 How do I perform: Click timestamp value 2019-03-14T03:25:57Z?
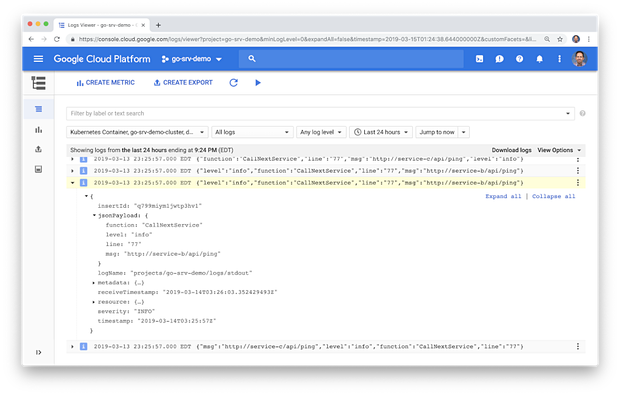(177, 321)
